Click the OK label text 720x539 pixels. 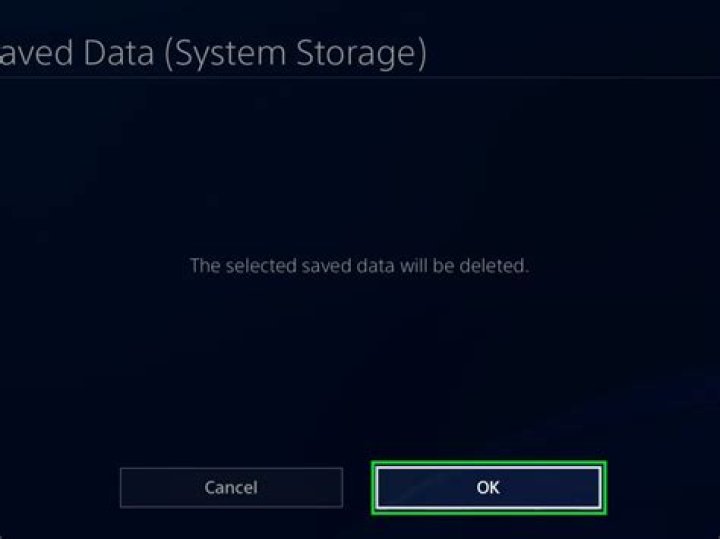click(488, 488)
